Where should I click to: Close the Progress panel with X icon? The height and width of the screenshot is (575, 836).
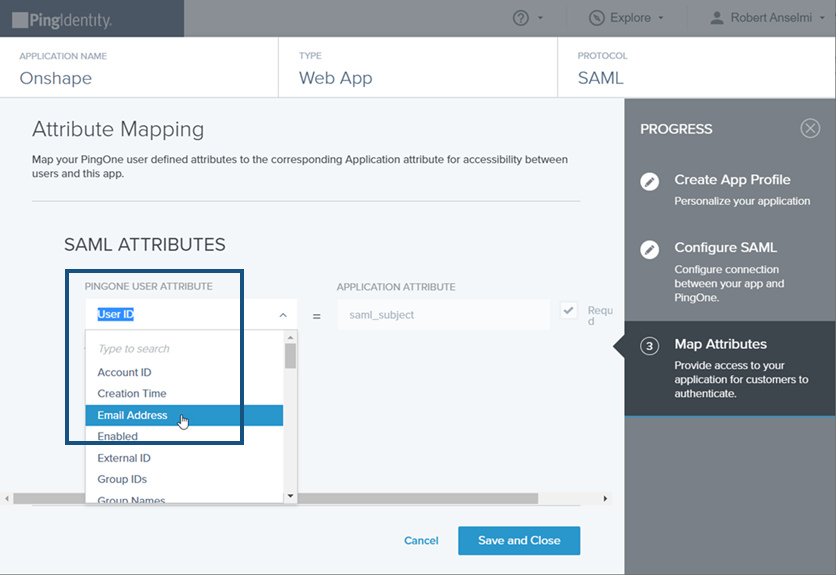pos(810,128)
